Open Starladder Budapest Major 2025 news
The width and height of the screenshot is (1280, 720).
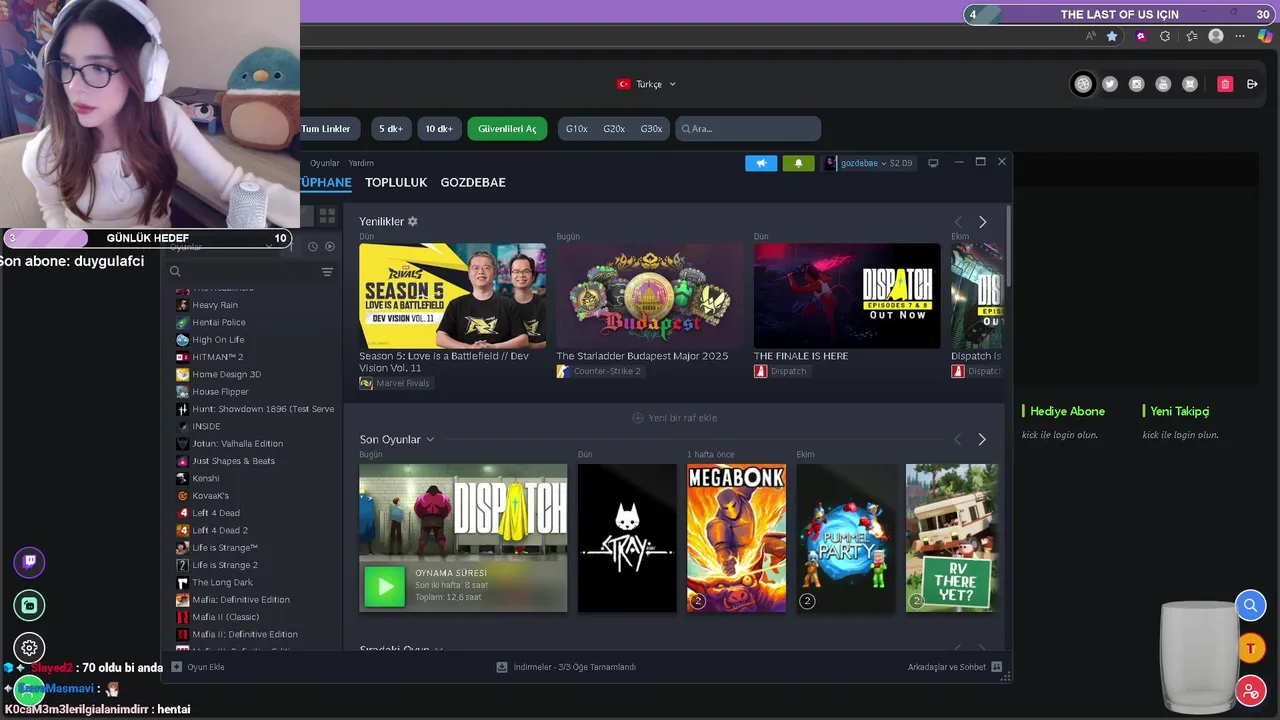tap(650, 296)
